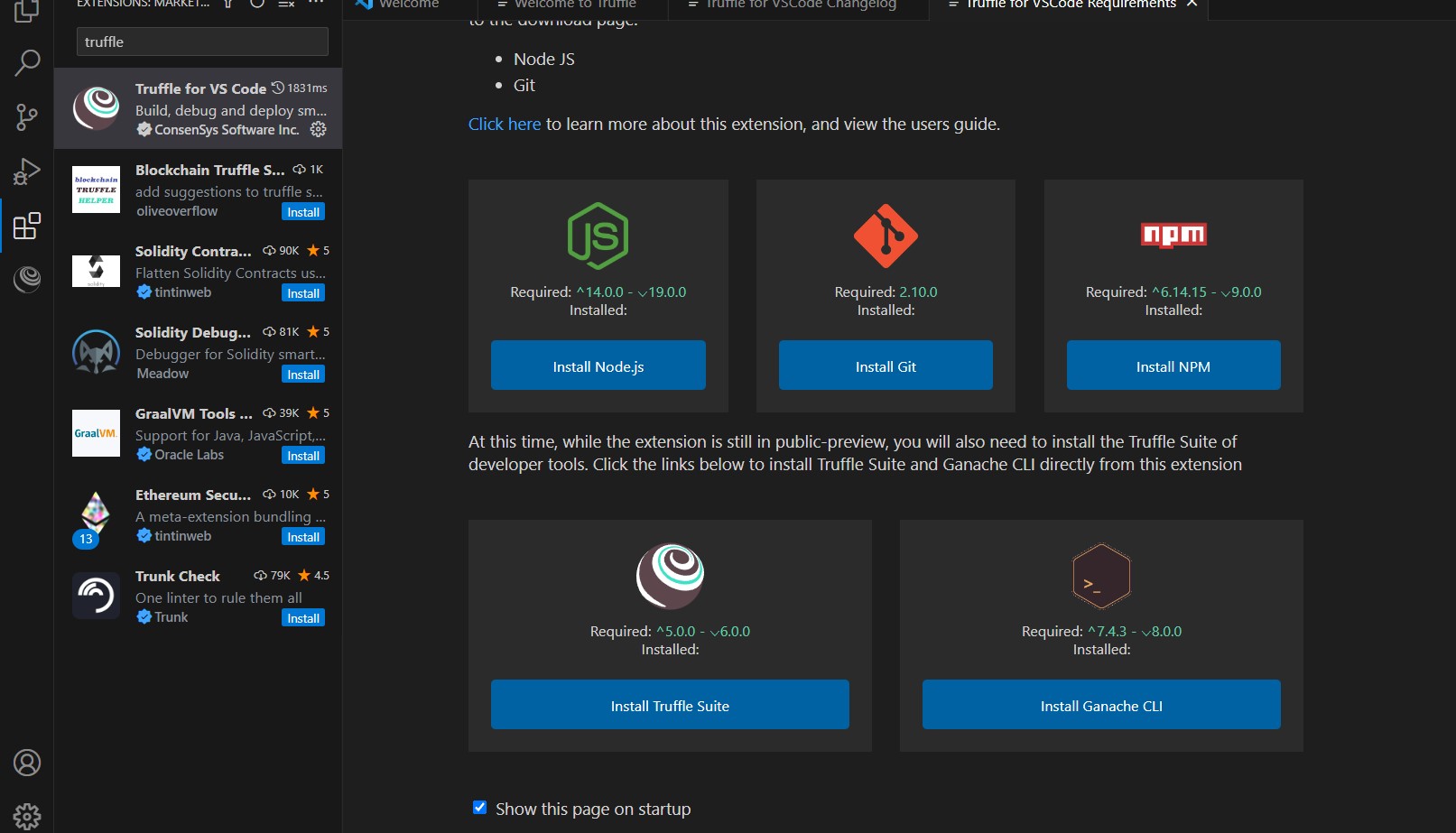Click the Required ^7.4.3 Ganache version text

coord(1101,631)
